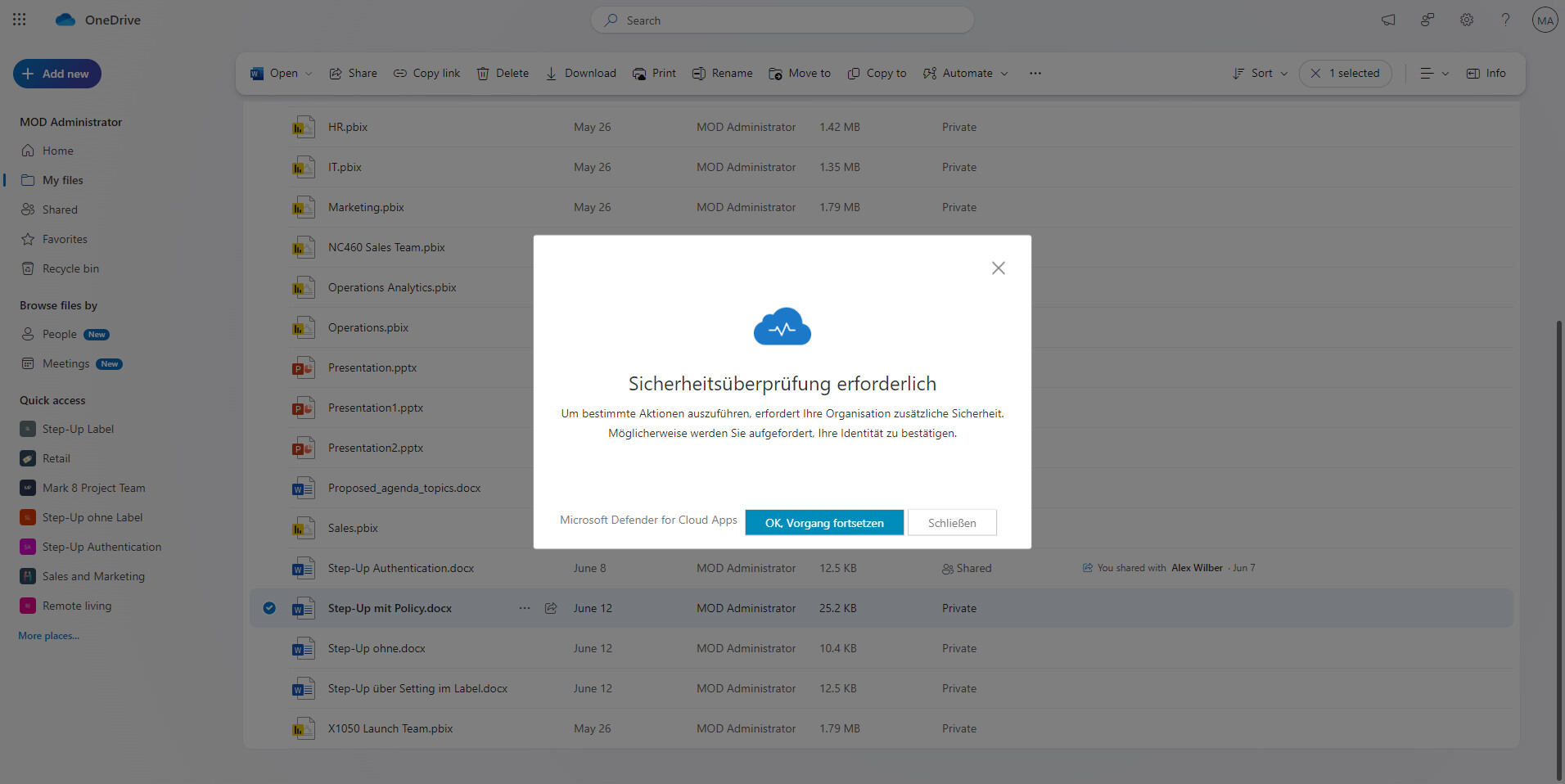Open the settings gear icon
The image size is (1565, 784).
coord(1467,20)
